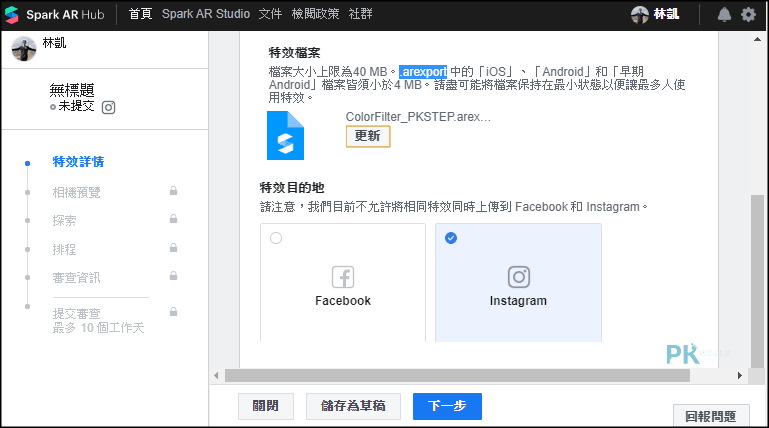Open the 首頁 menu item
This screenshot has height=428, width=769.
coord(140,14)
